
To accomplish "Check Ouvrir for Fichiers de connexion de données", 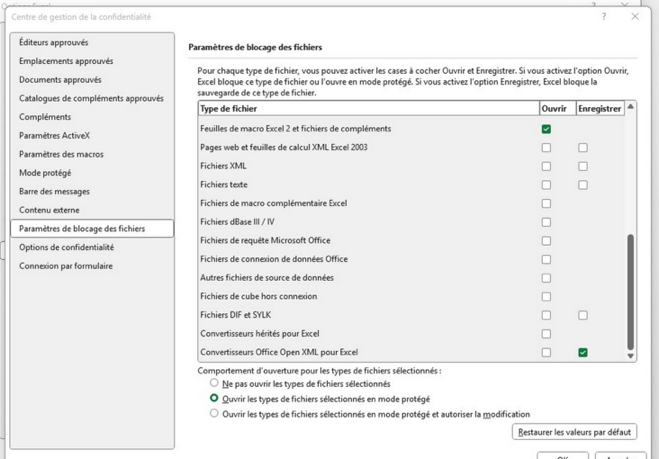I will point(546,259).
